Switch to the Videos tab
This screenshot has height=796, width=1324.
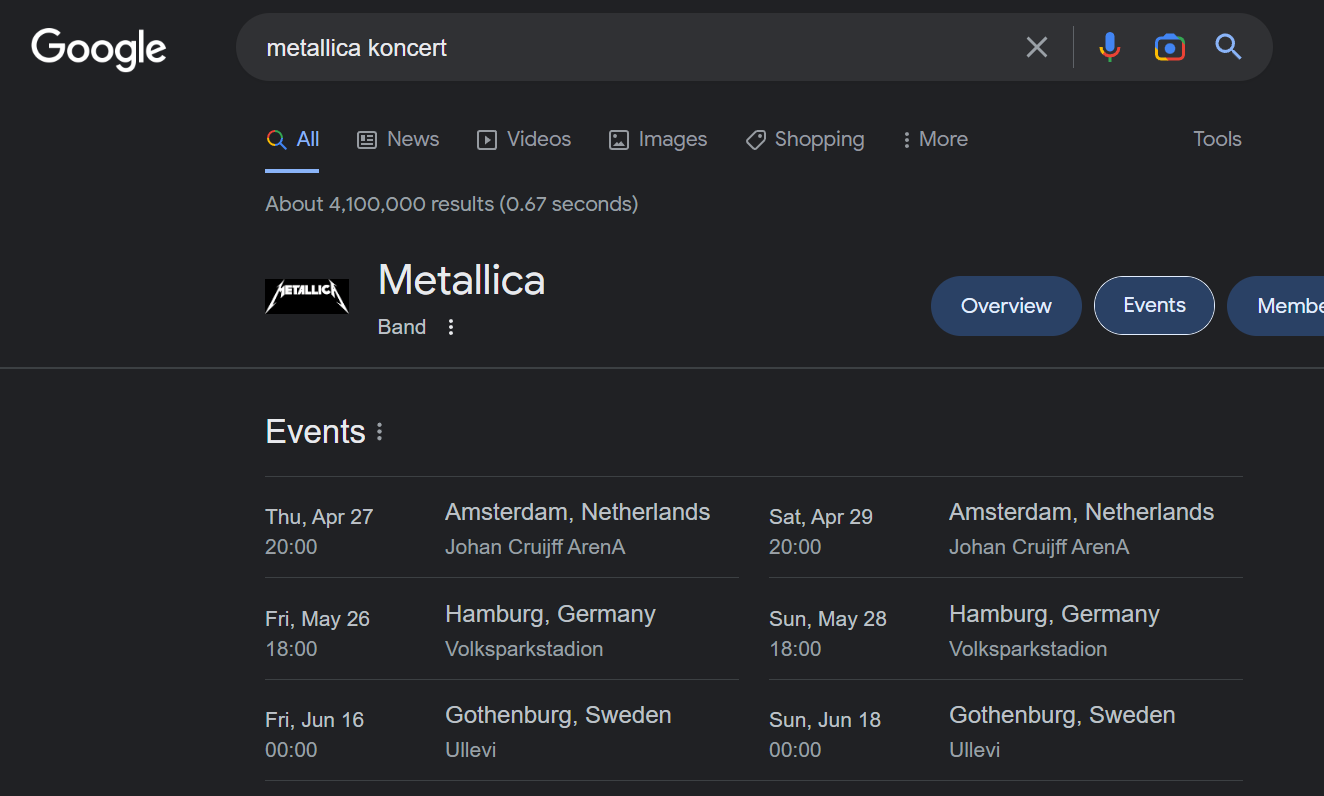[524, 139]
